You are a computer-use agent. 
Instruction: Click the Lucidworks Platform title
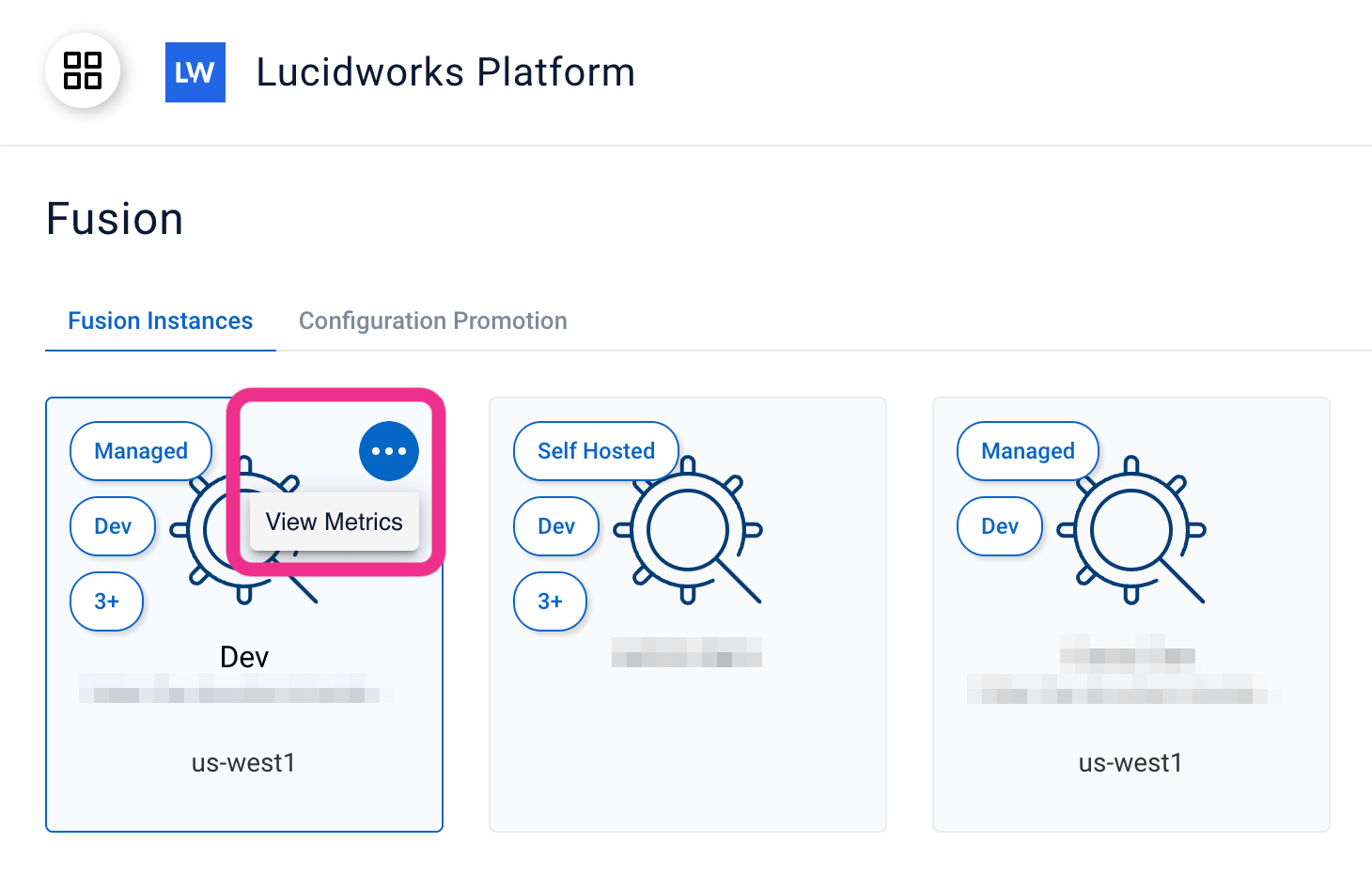446,72
